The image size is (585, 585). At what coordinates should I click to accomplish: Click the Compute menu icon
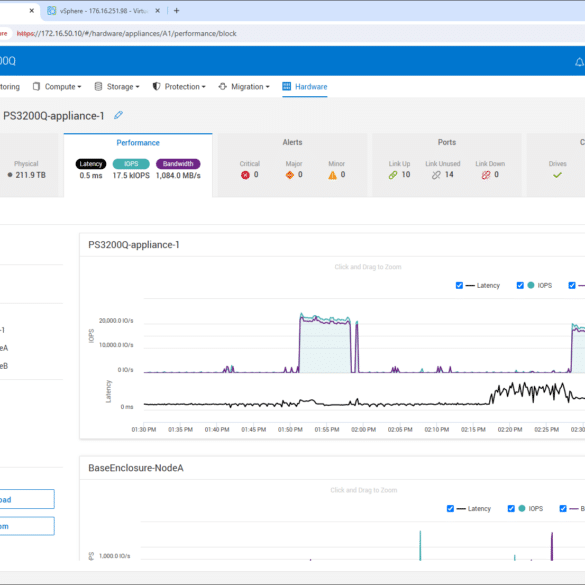tap(36, 87)
